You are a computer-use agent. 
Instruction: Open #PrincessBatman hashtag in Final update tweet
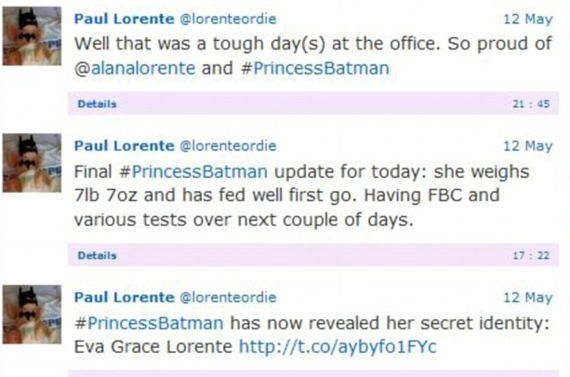[194, 171]
